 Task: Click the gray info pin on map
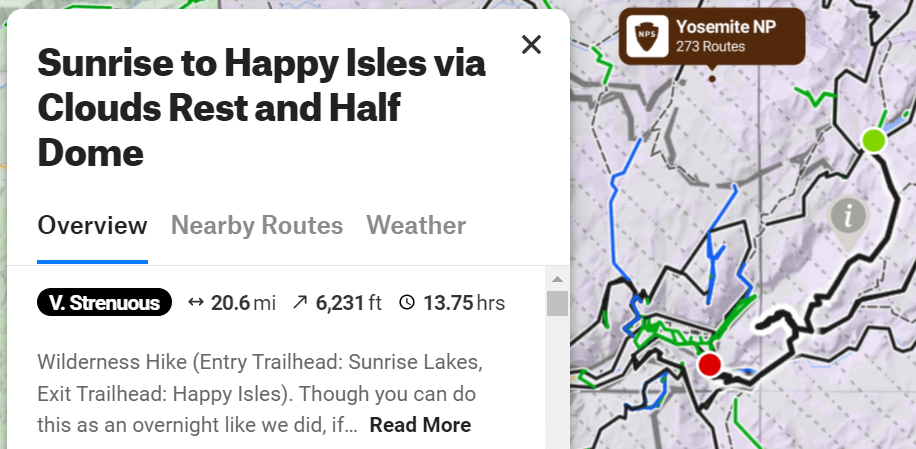(848, 216)
